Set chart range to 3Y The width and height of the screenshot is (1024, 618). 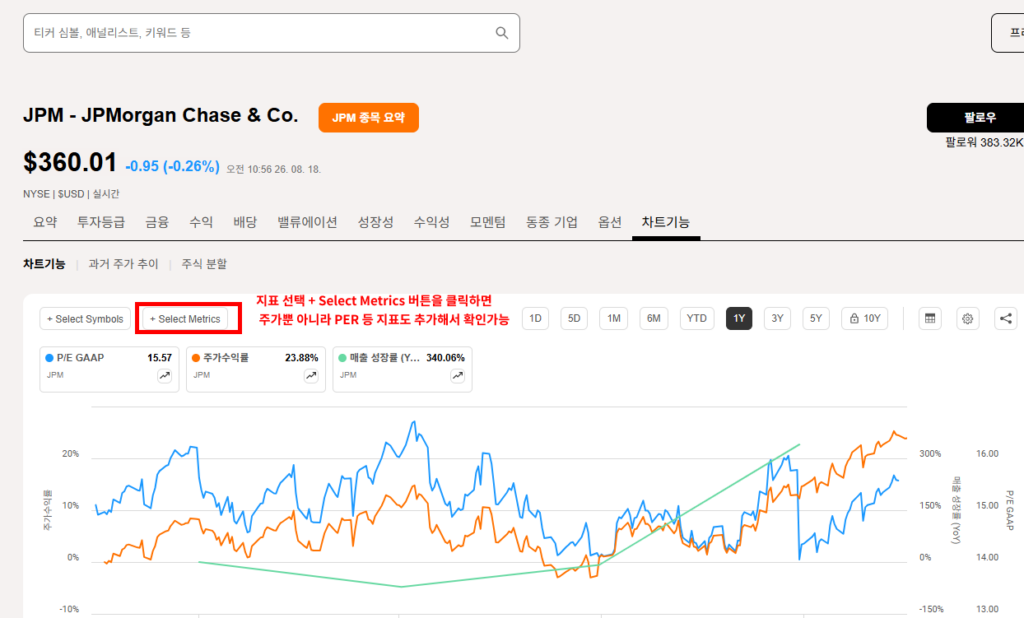[777, 318]
